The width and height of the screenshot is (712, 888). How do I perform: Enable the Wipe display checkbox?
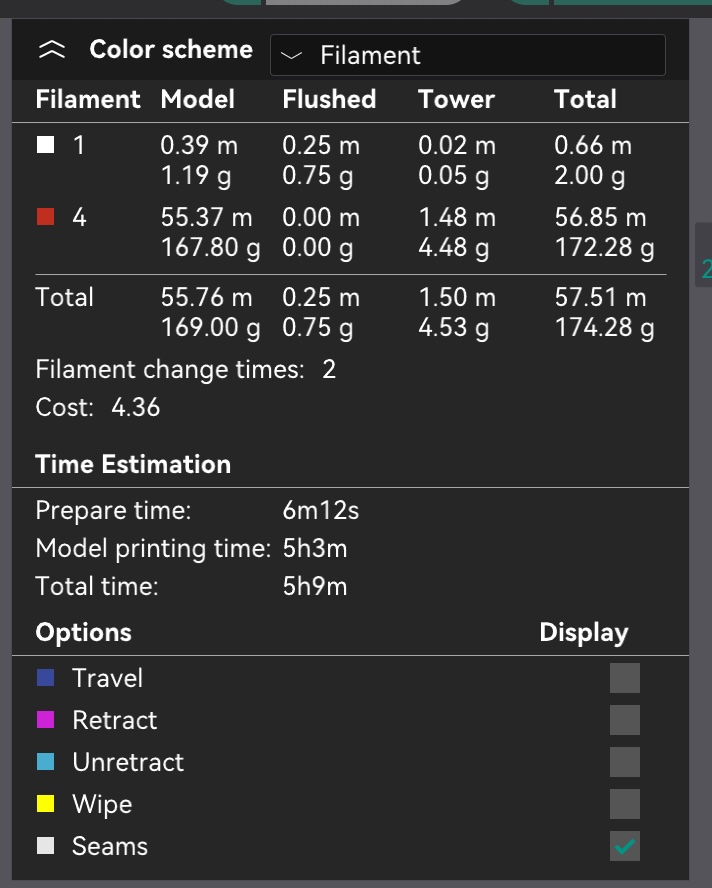625,804
